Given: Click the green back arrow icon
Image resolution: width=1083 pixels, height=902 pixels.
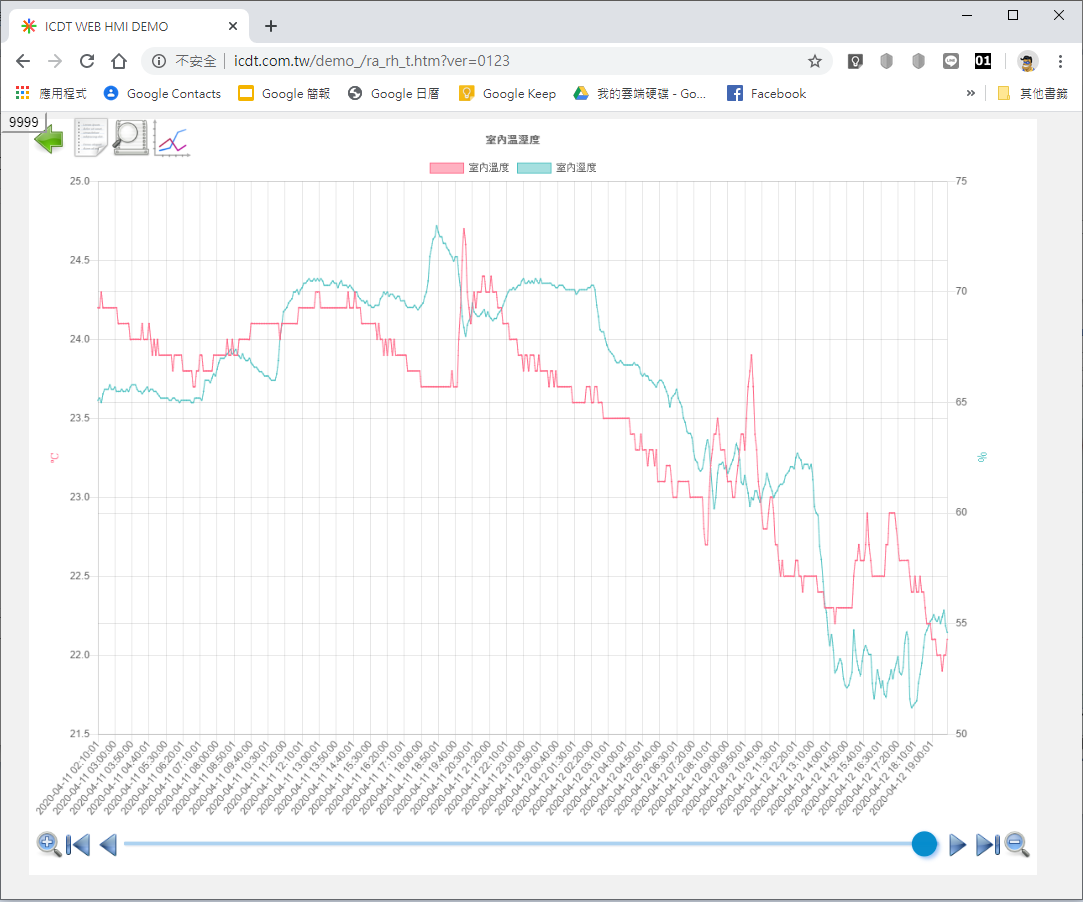Looking at the screenshot, I should click(x=50, y=139).
